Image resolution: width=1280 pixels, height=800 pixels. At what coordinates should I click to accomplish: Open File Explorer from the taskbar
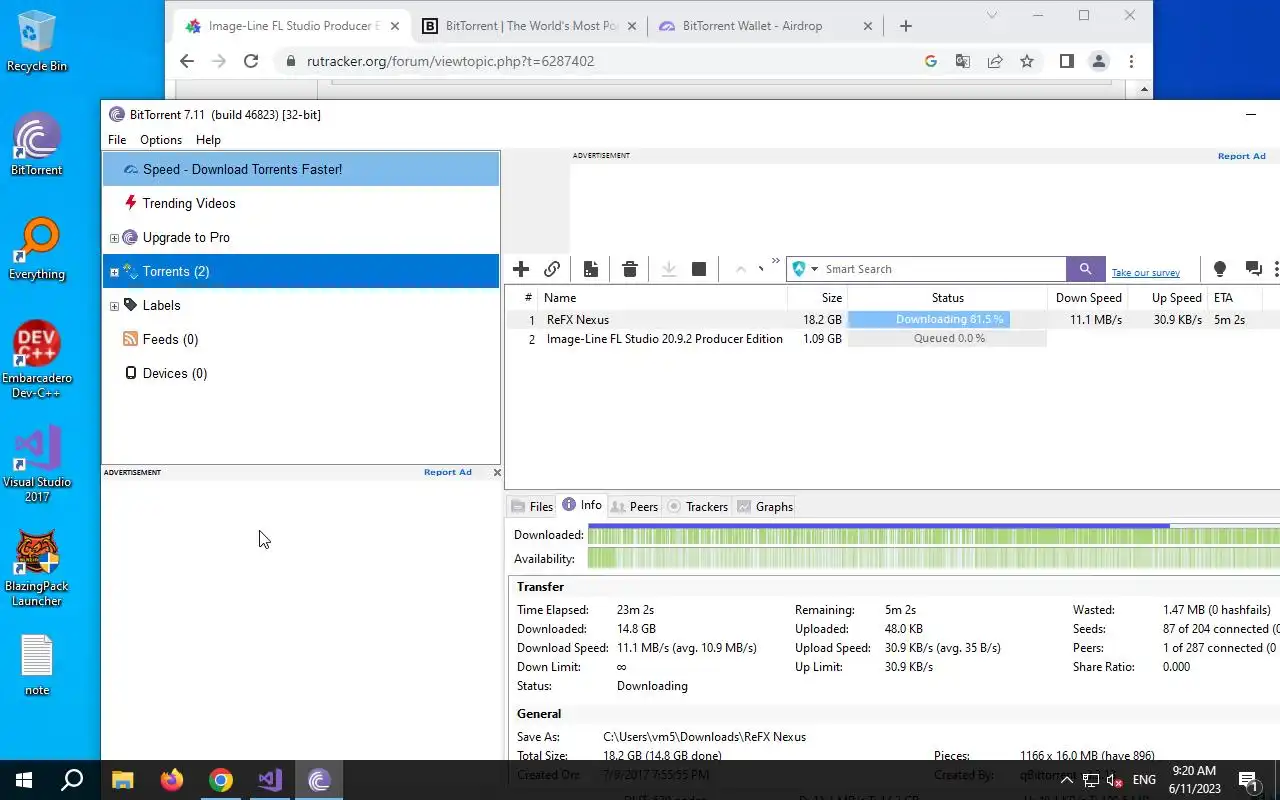tap(122, 780)
